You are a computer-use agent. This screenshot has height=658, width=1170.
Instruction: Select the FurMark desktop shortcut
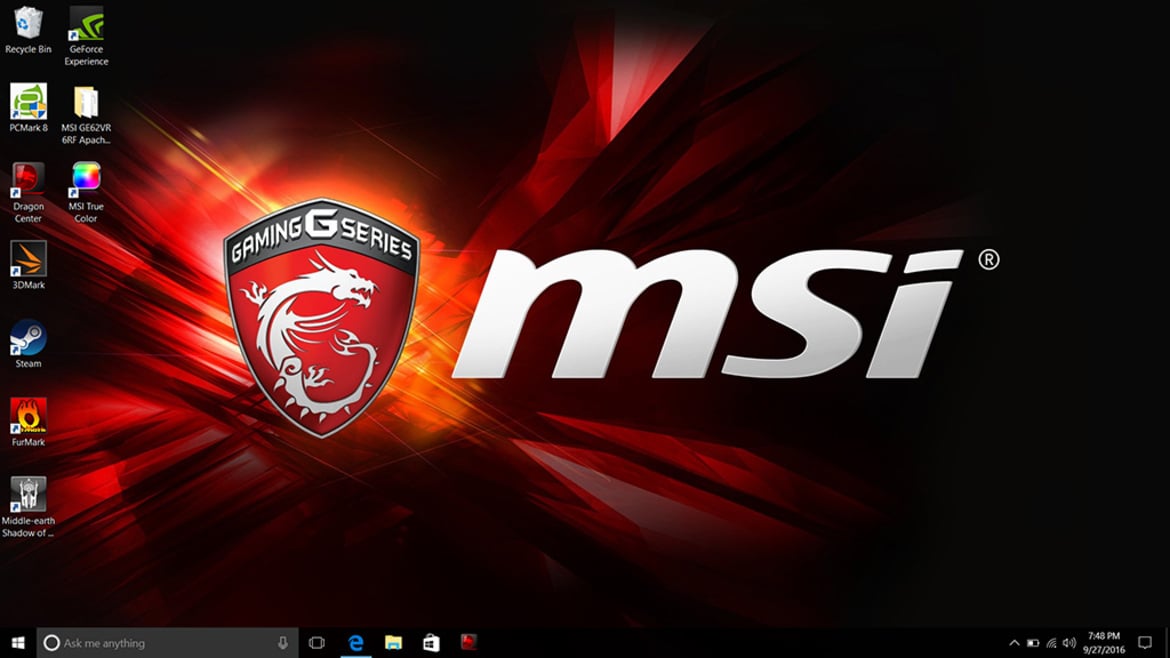[x=28, y=423]
